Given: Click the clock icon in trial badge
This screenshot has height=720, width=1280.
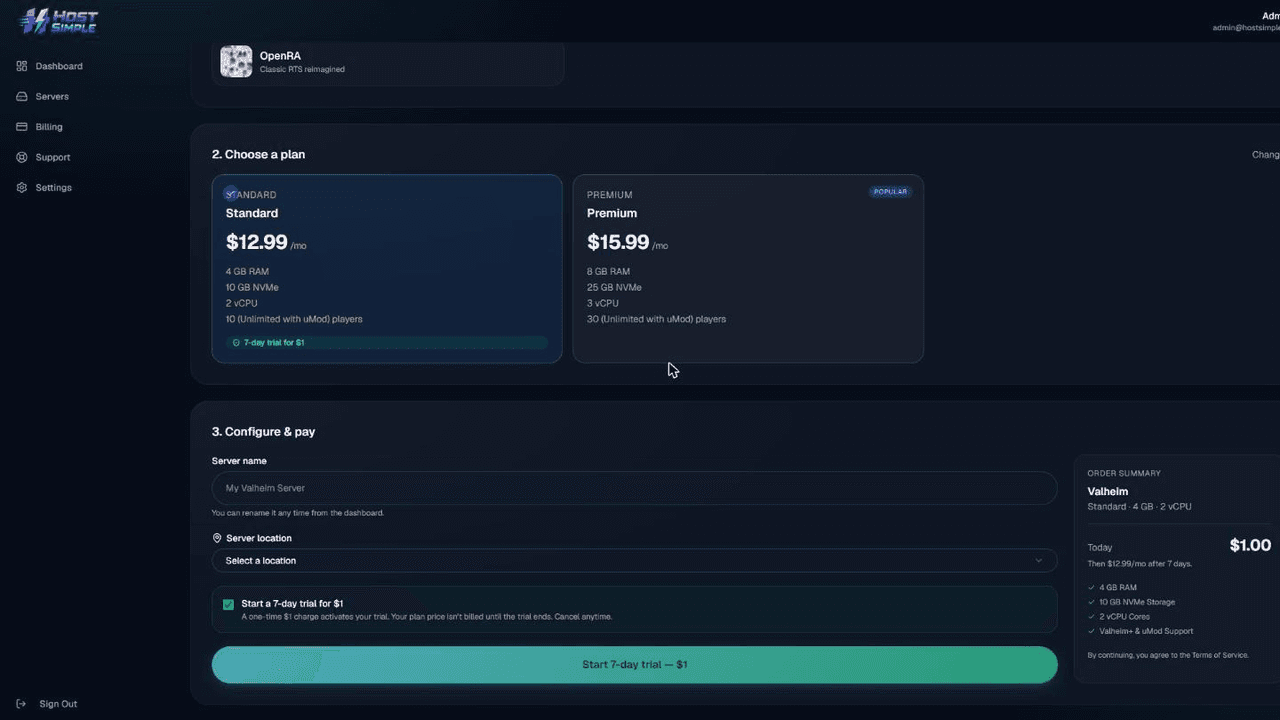Looking at the screenshot, I should (x=236, y=343).
